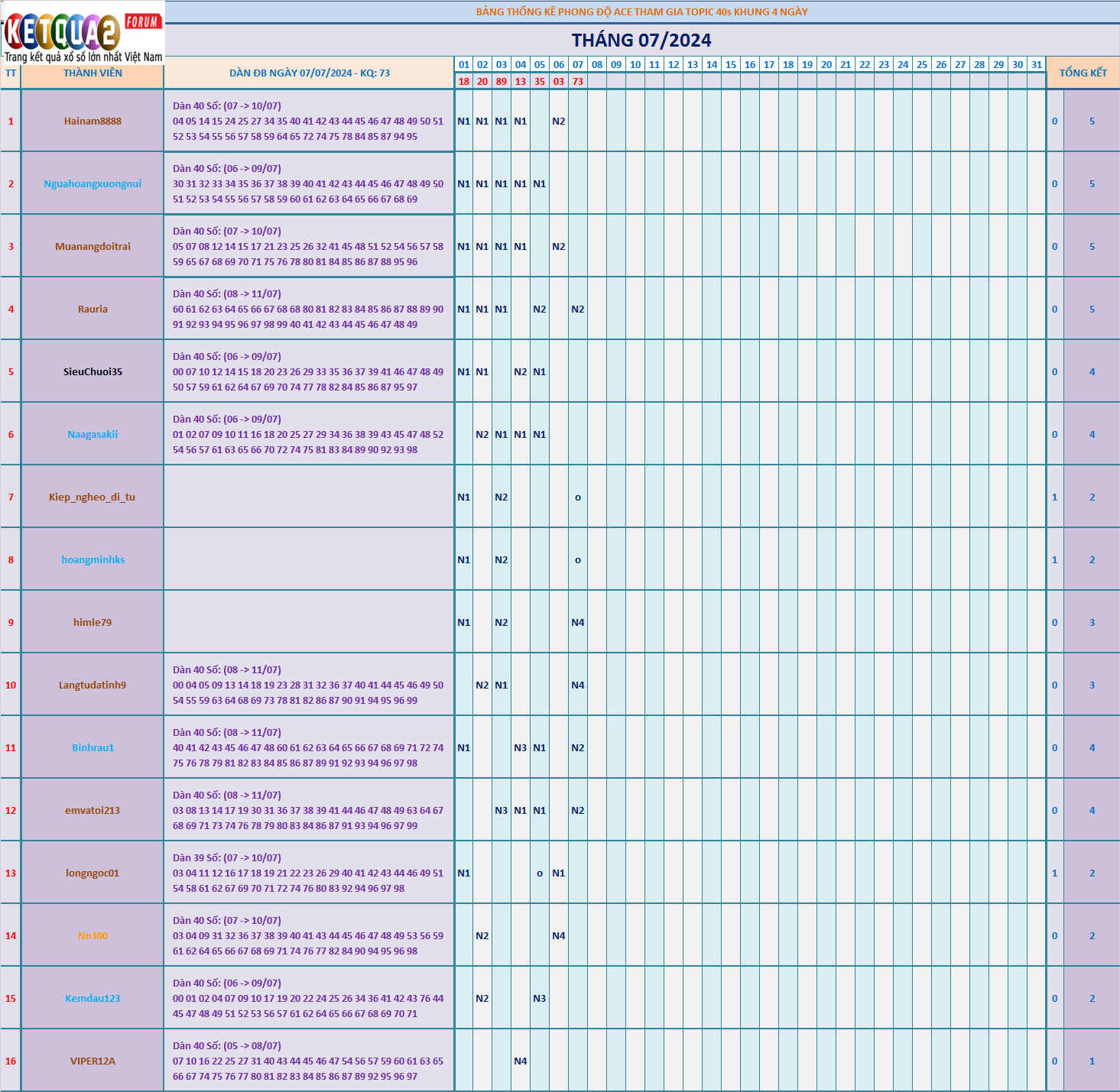Click longngoc01's miss count 1
This screenshot has height=1092, width=1120.
click(x=1055, y=873)
